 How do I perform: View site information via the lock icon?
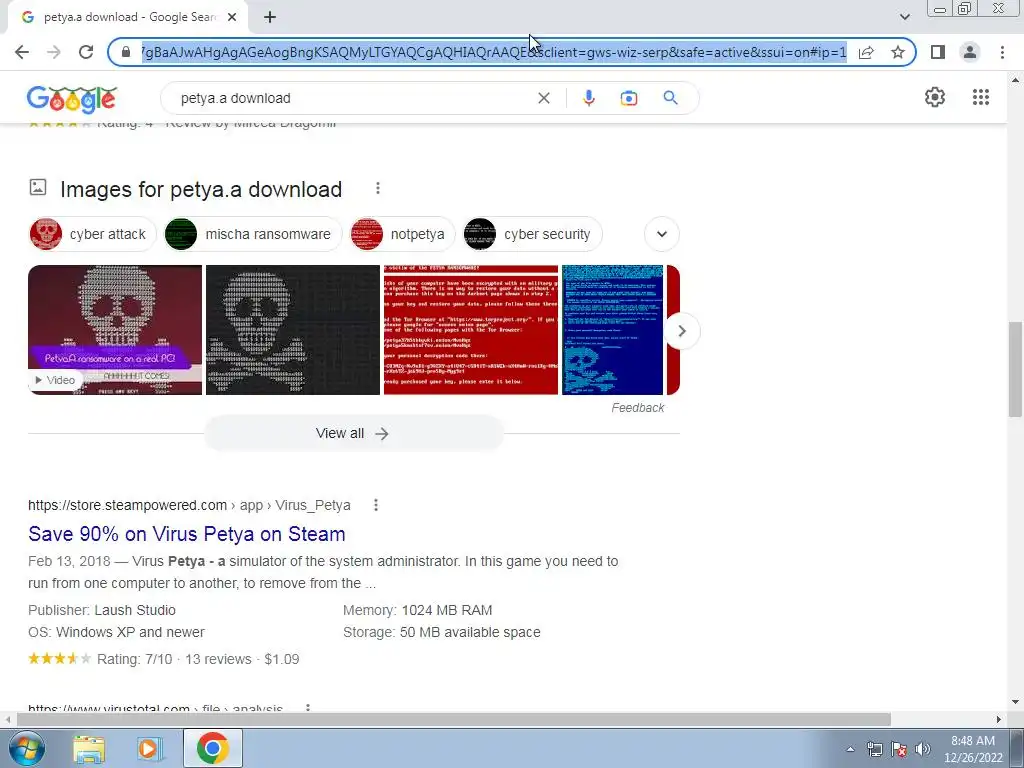(x=126, y=52)
